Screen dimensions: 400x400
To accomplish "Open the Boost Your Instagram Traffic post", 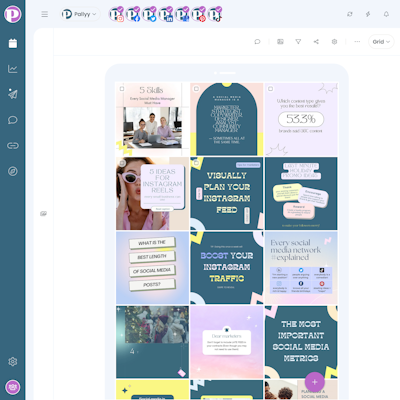I will click(227, 268).
